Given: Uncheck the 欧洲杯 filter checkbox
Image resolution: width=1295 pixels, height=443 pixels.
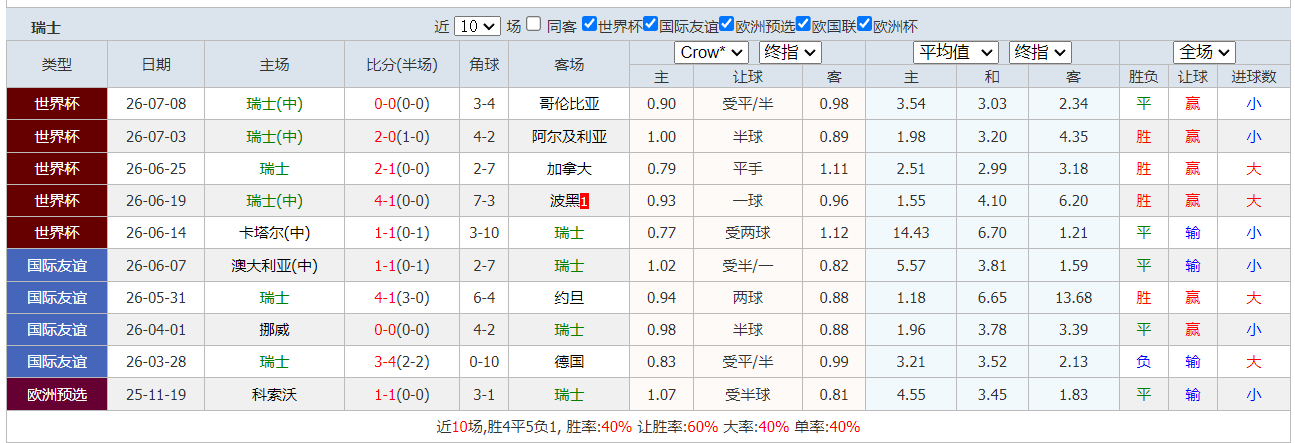Looking at the screenshot, I should (865, 25).
